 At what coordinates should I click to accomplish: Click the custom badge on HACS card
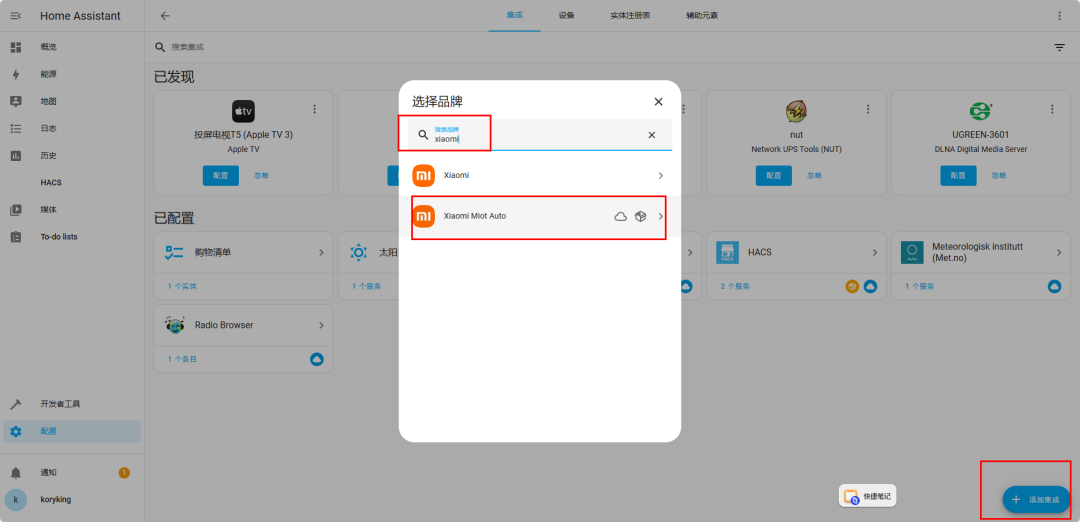point(852,286)
